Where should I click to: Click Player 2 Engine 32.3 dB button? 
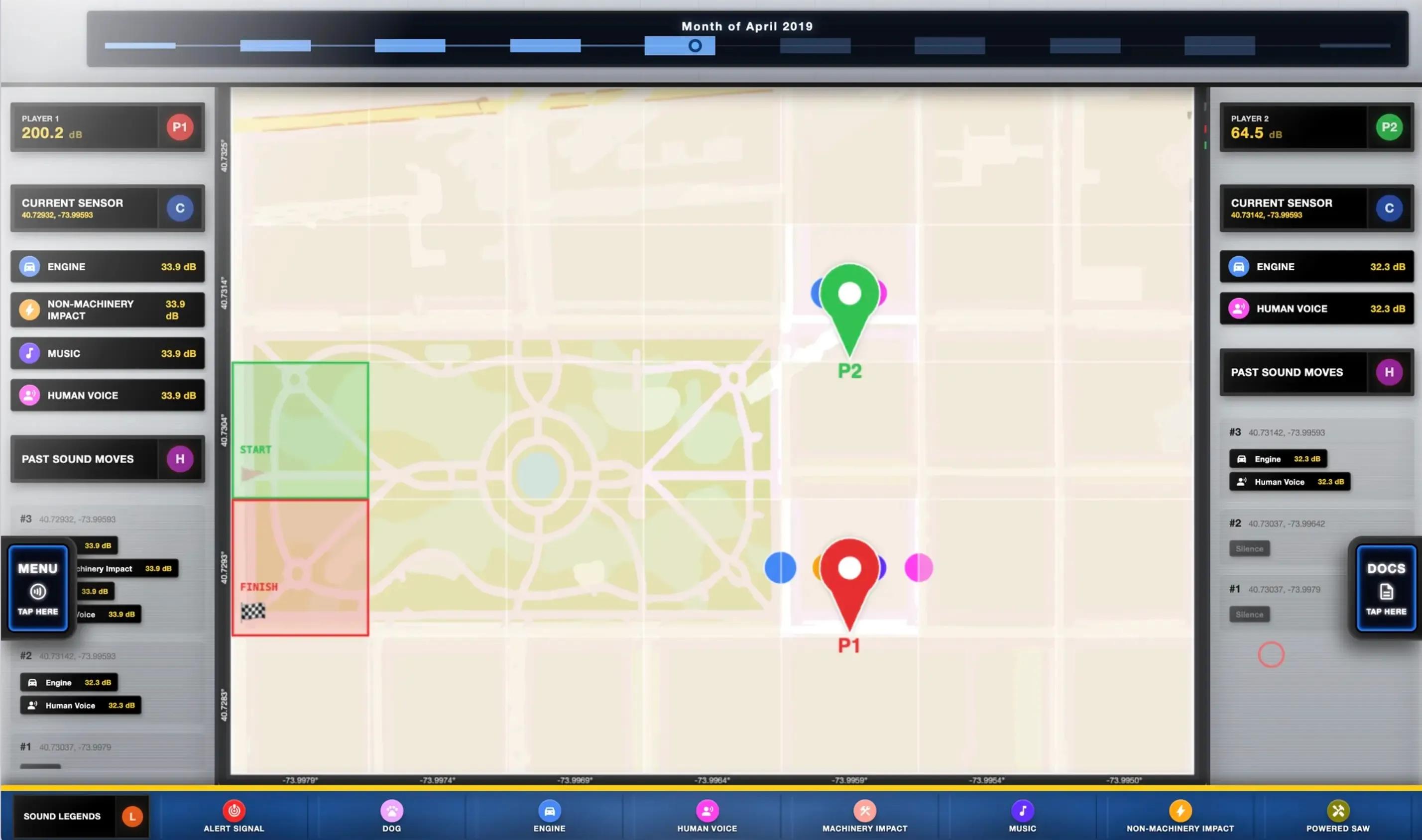[1316, 267]
